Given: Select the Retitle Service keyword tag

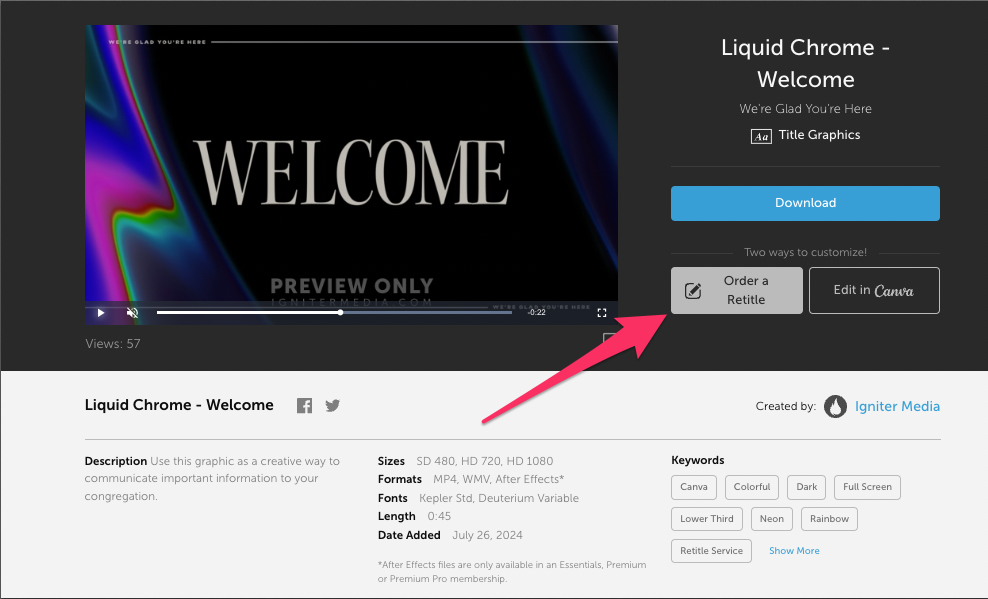Looking at the screenshot, I should pos(711,551).
